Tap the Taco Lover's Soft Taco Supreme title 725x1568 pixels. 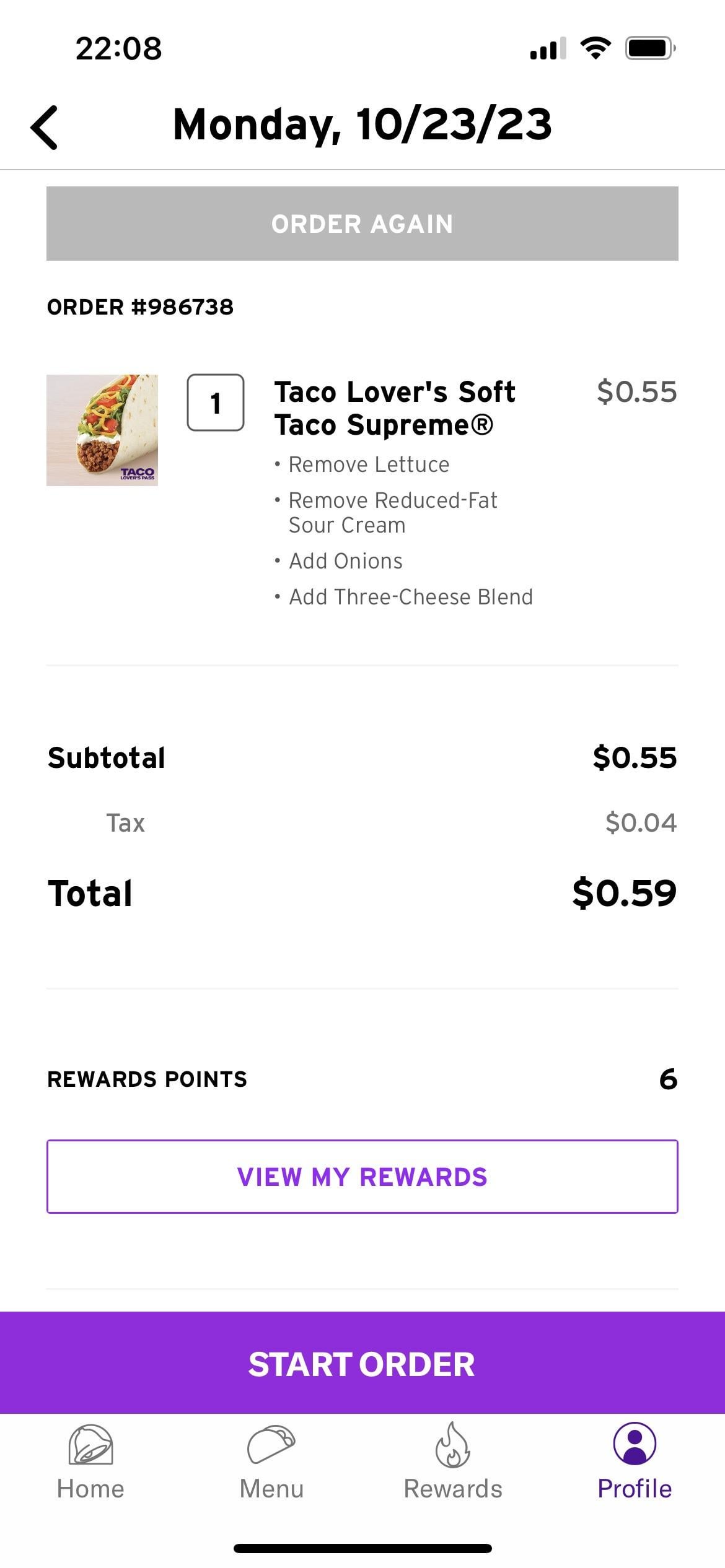(x=395, y=408)
